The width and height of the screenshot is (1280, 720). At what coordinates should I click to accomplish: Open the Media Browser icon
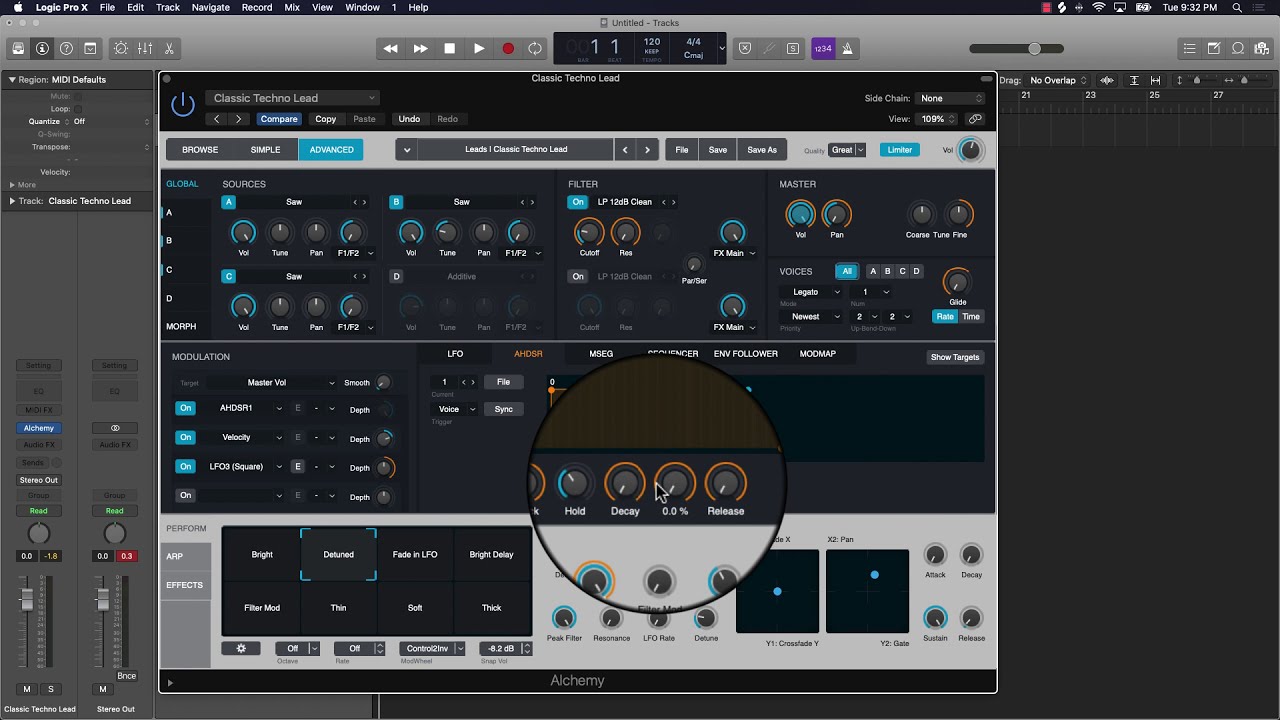(x=1262, y=48)
